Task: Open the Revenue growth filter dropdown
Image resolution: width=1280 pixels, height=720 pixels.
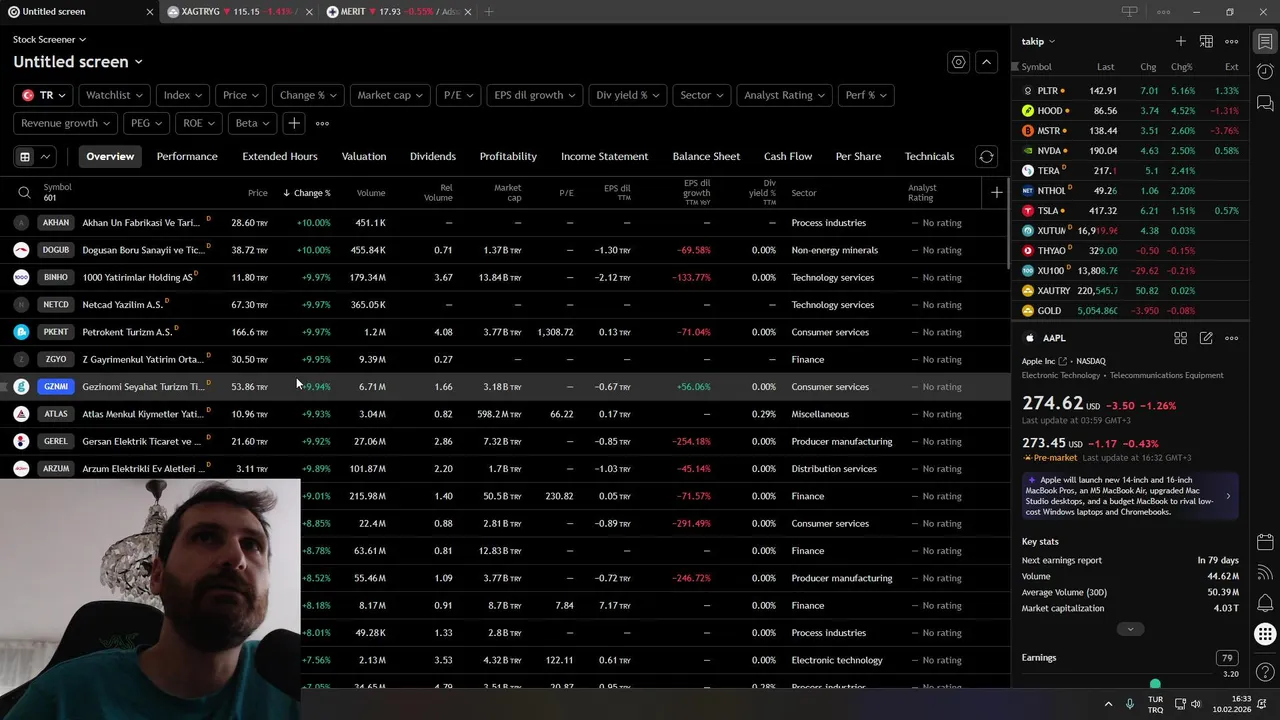Action: (x=66, y=123)
